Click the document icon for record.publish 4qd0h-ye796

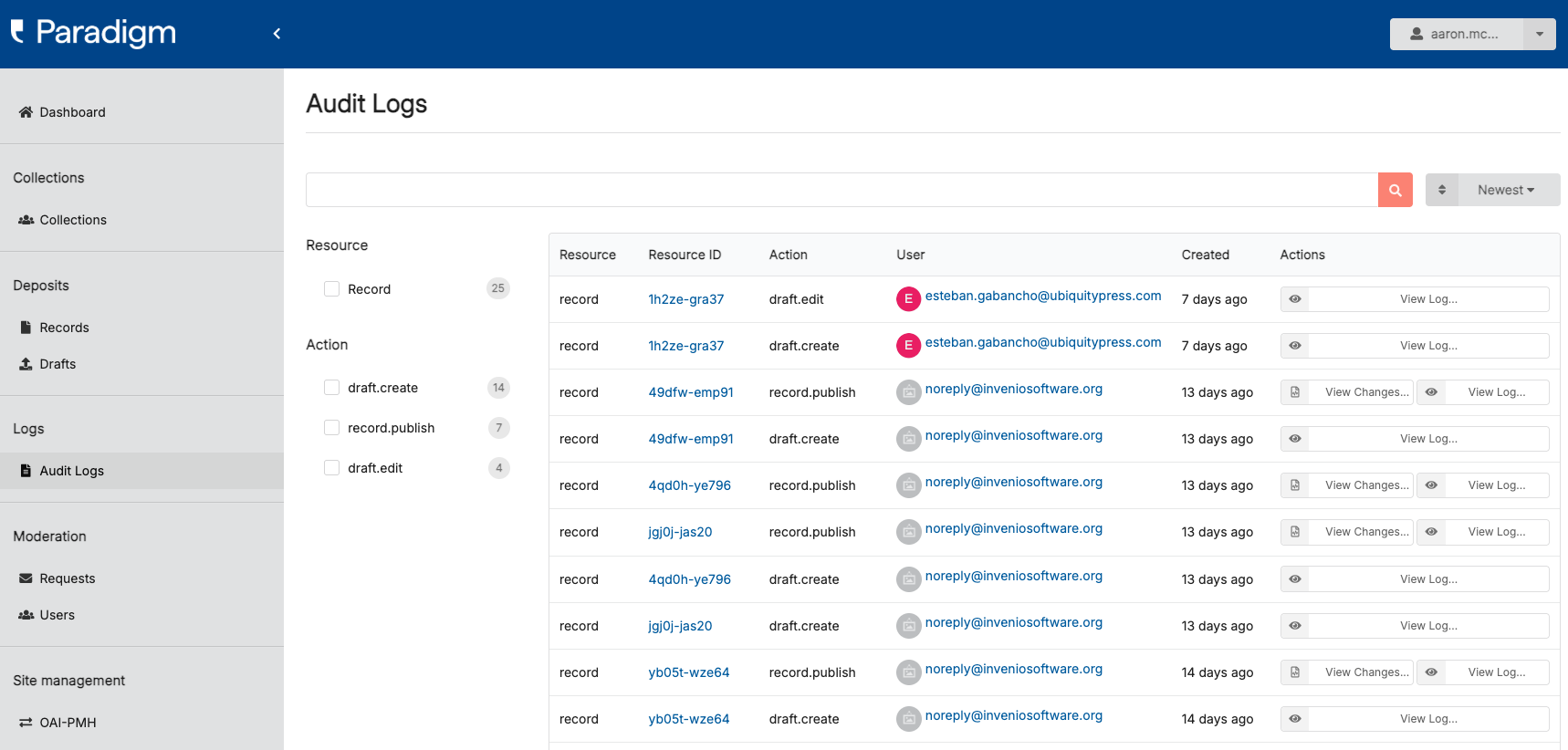[1294, 485]
